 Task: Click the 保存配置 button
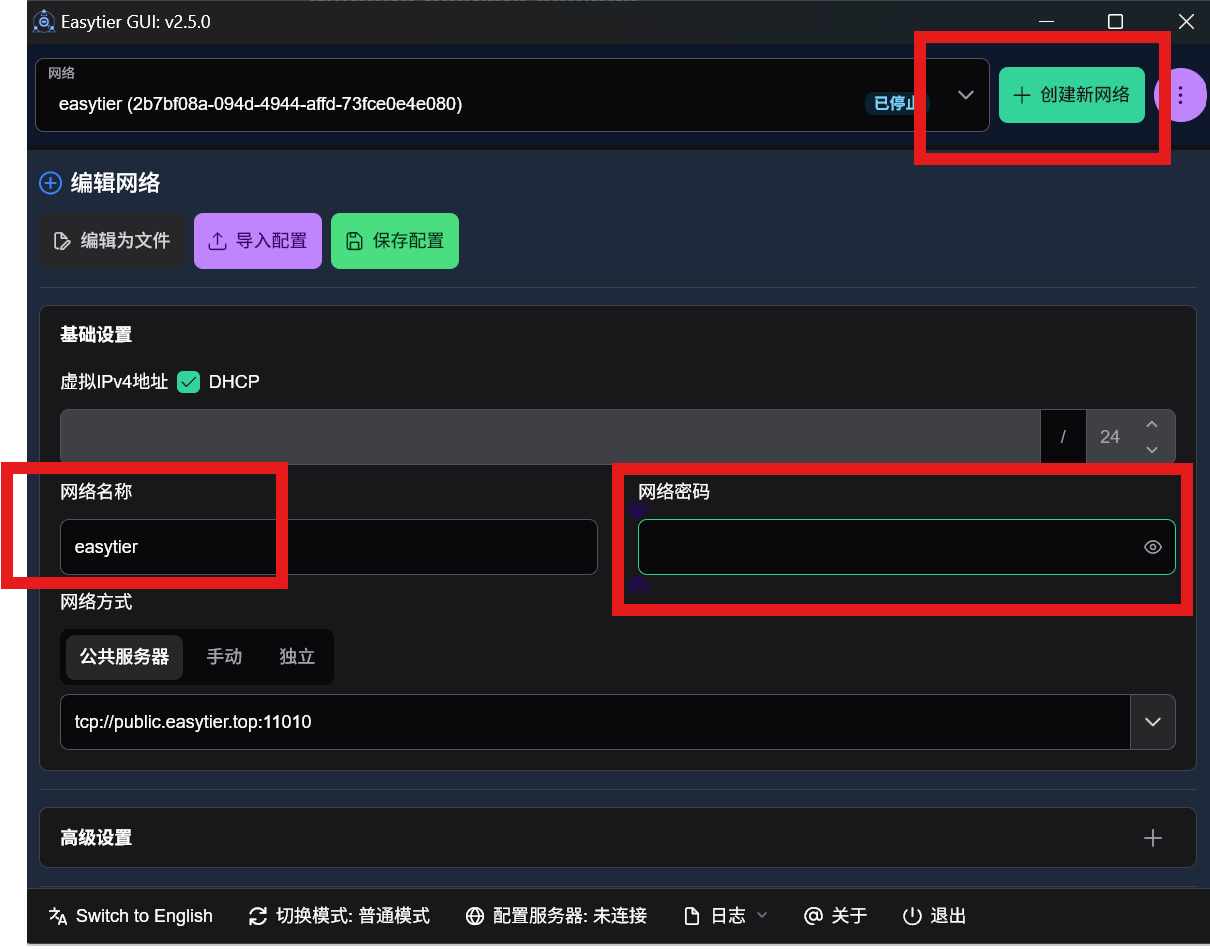tap(394, 241)
